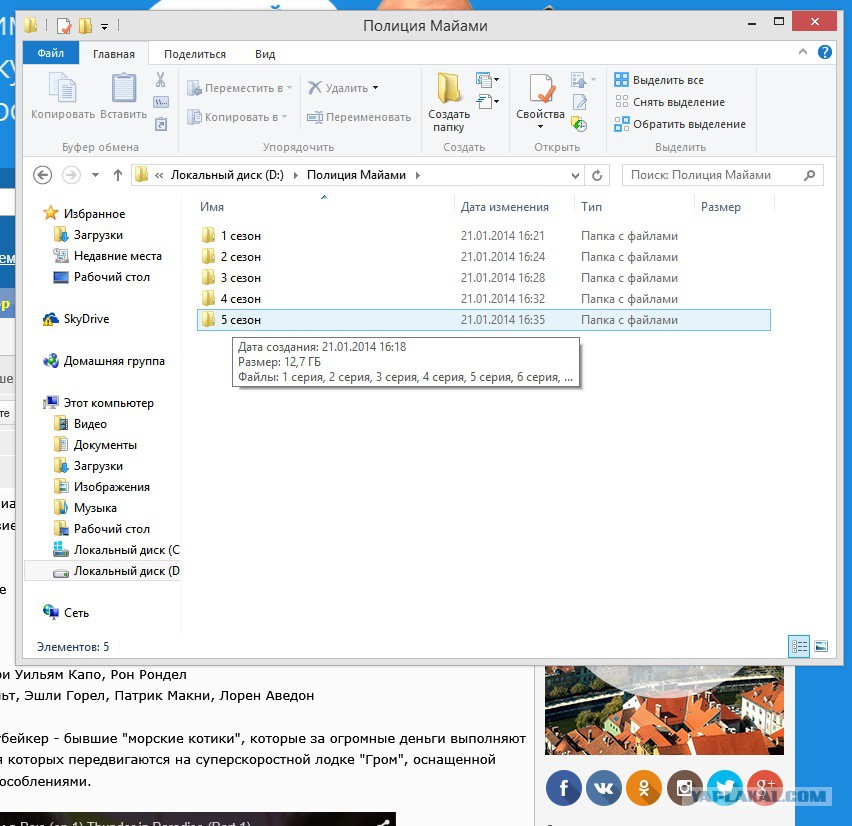Go up one folder level arrow

coord(117,175)
